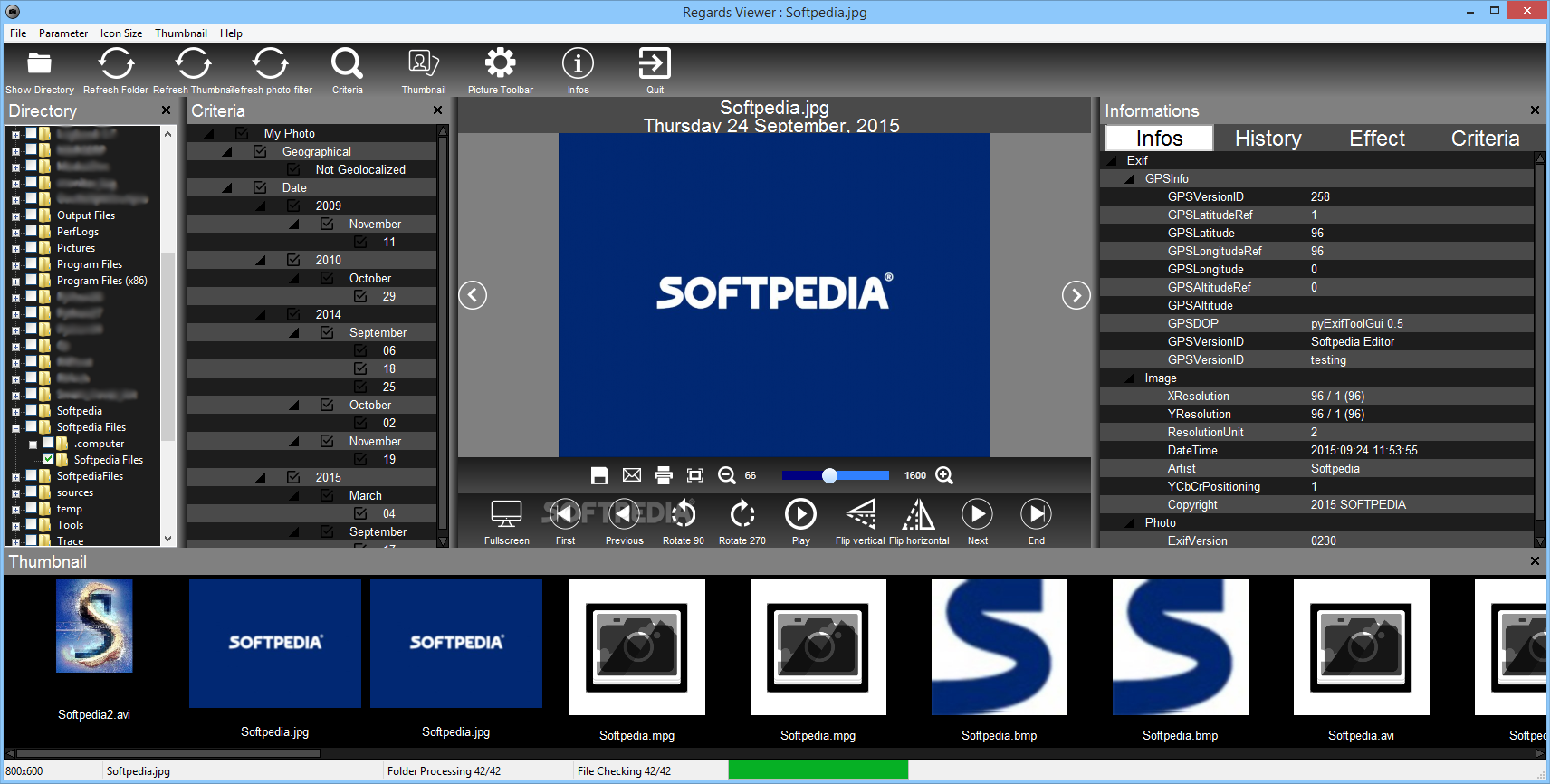Toggle the Geographical checkbox
The image size is (1550, 784).
pyautogui.click(x=260, y=151)
